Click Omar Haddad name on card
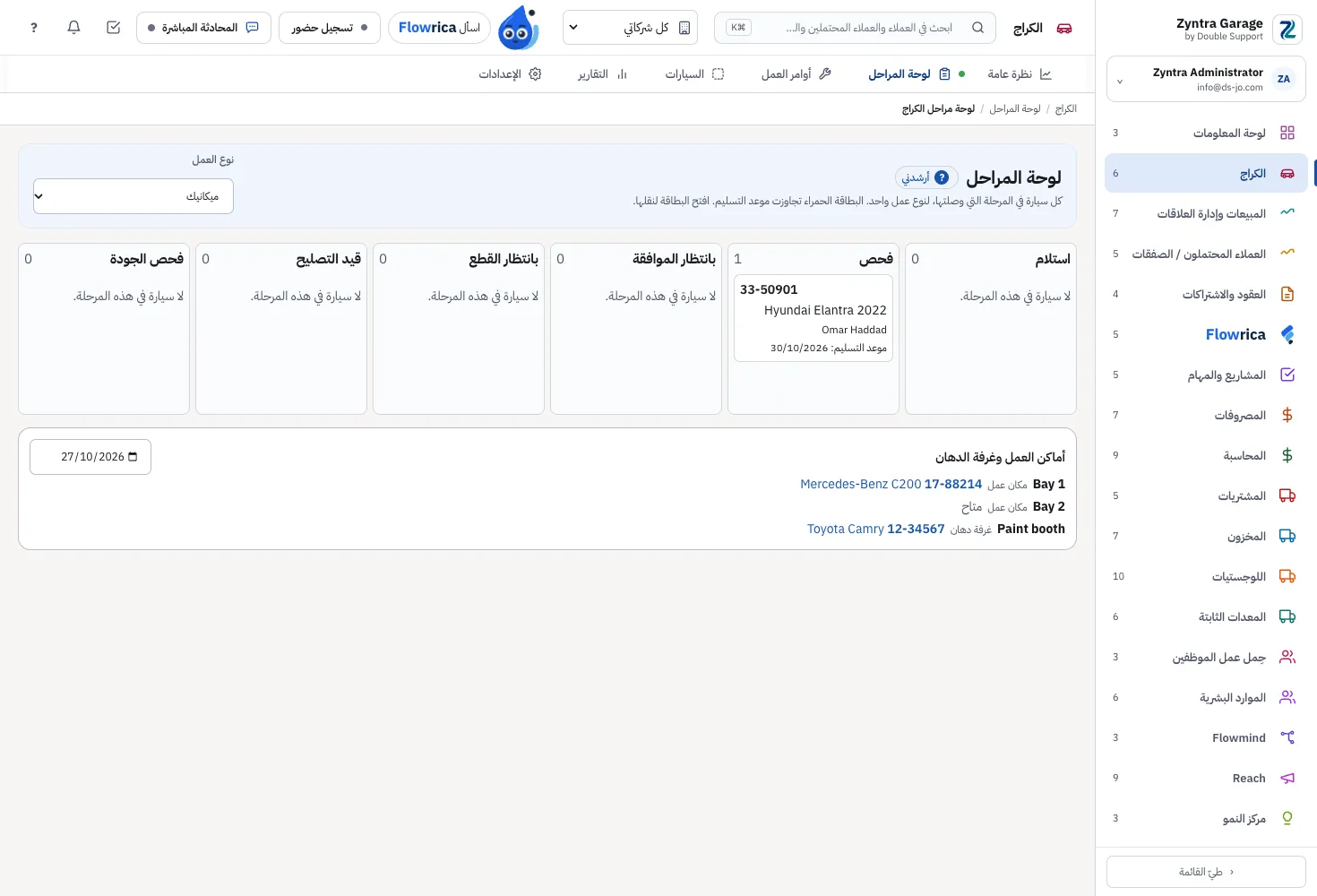This screenshot has height=896, width=1317. [x=854, y=330]
